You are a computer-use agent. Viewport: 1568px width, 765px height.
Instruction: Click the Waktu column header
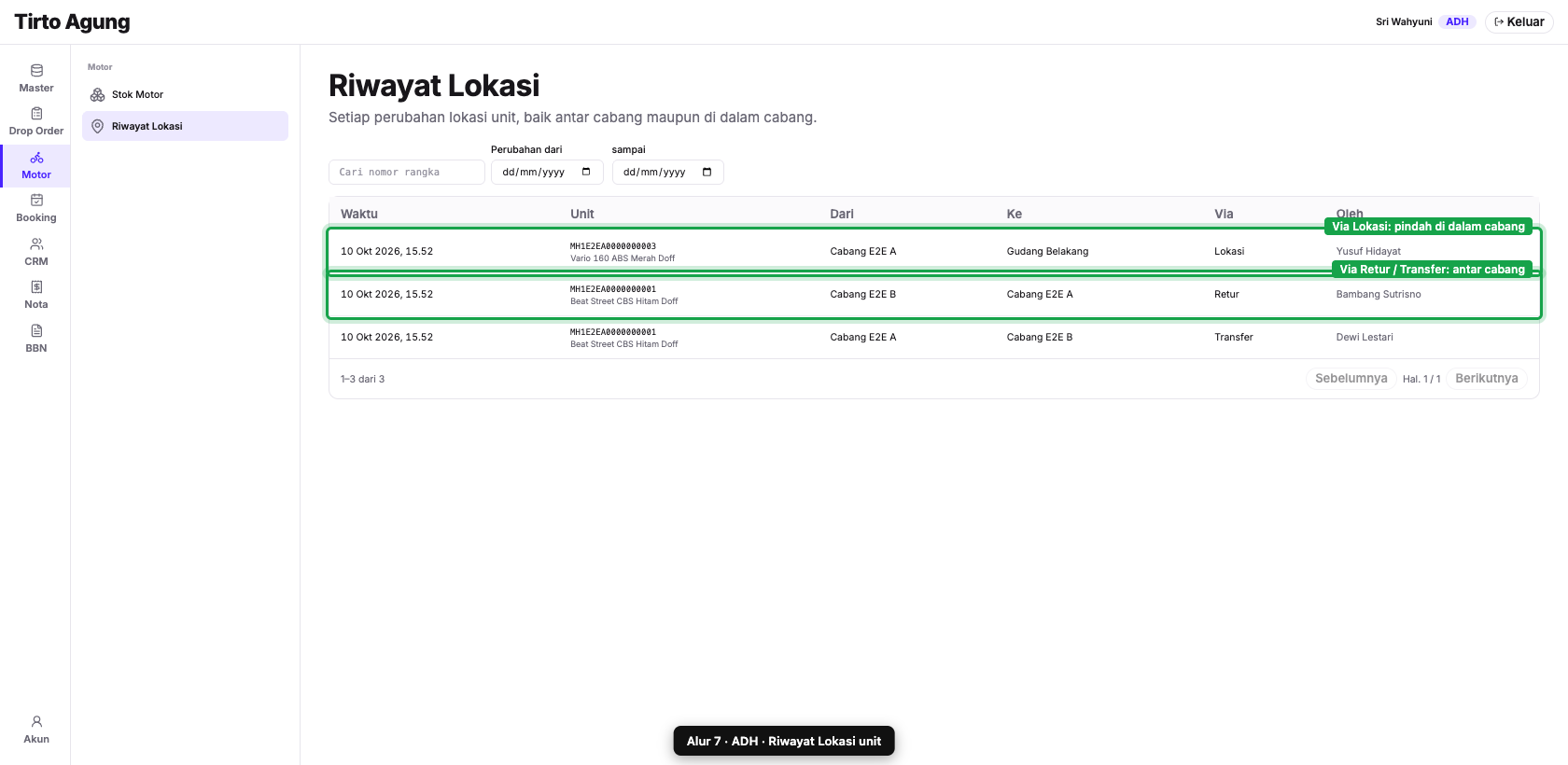point(359,214)
